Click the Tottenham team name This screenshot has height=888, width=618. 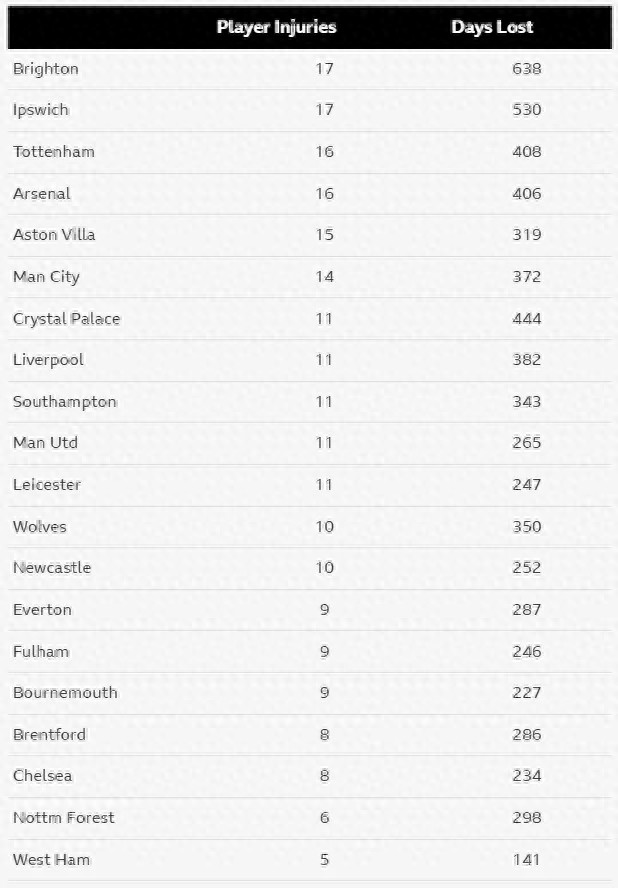54,152
